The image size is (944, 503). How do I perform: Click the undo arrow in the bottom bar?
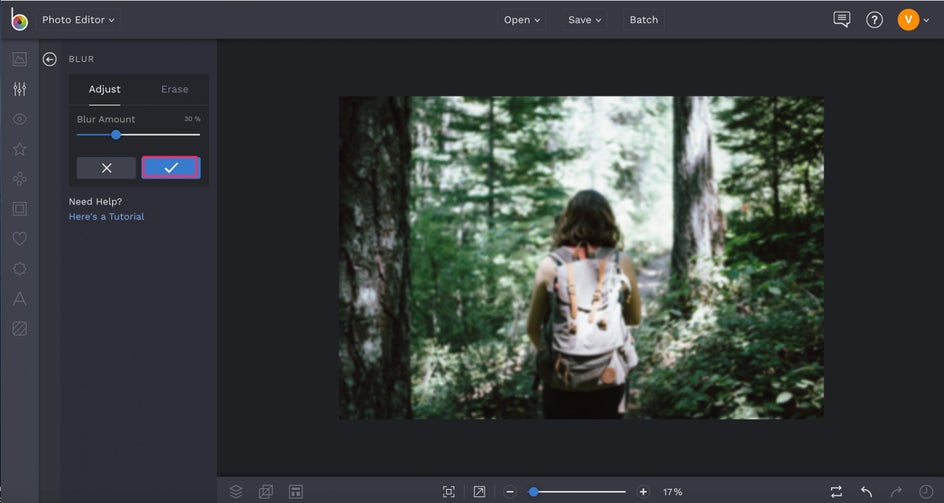tap(866, 492)
